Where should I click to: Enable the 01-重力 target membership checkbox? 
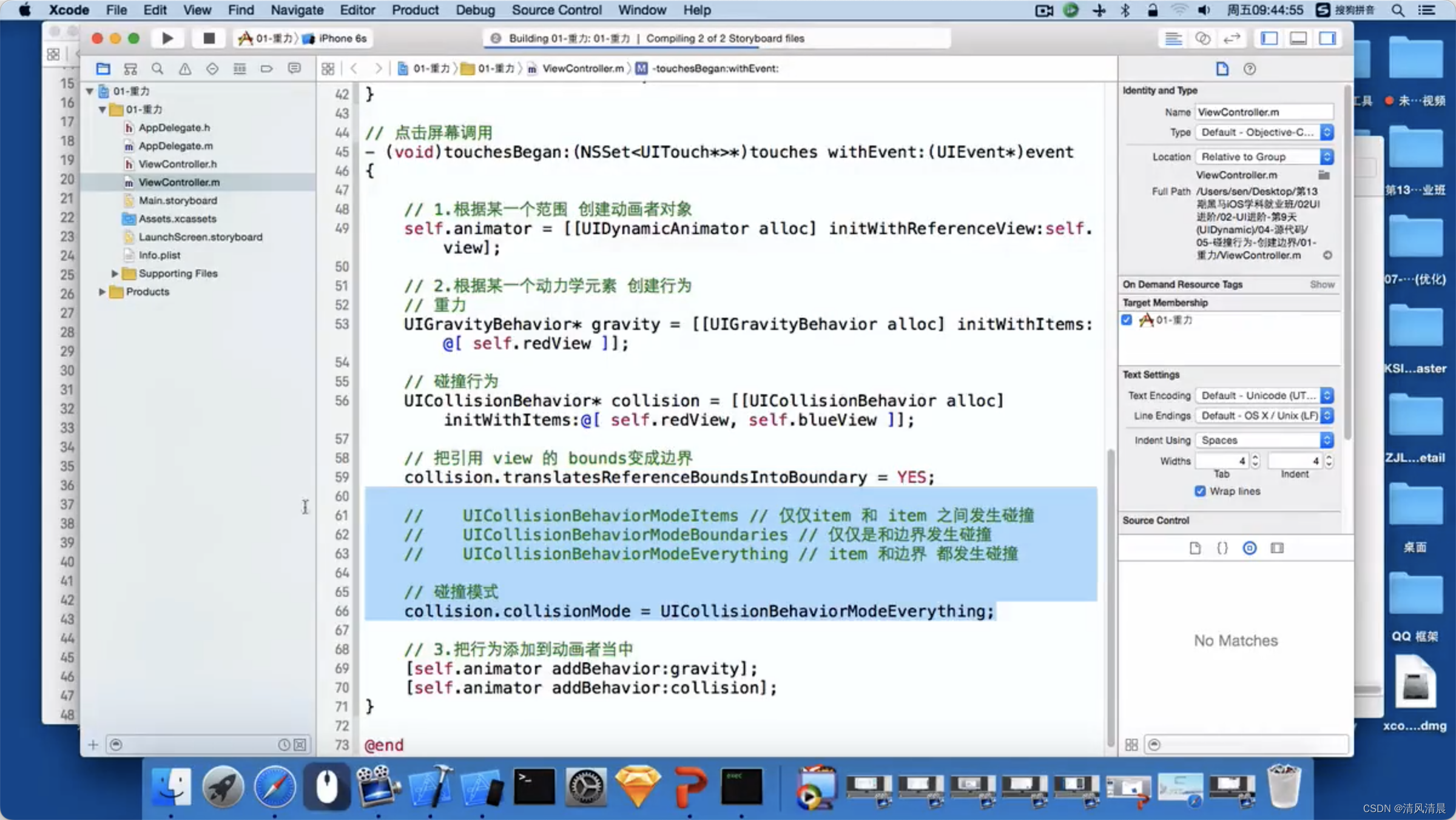click(x=1127, y=320)
